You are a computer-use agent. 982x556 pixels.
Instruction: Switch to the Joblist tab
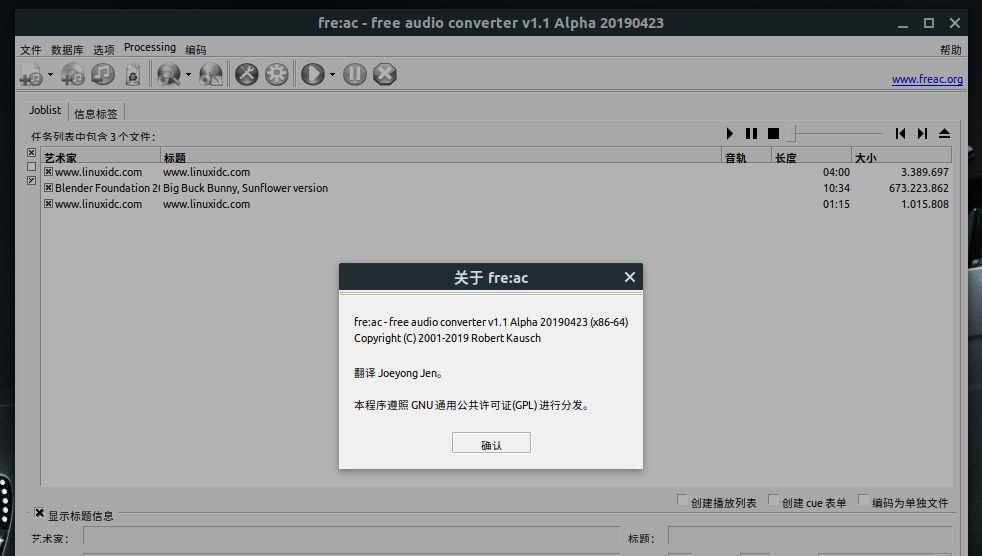(45, 110)
